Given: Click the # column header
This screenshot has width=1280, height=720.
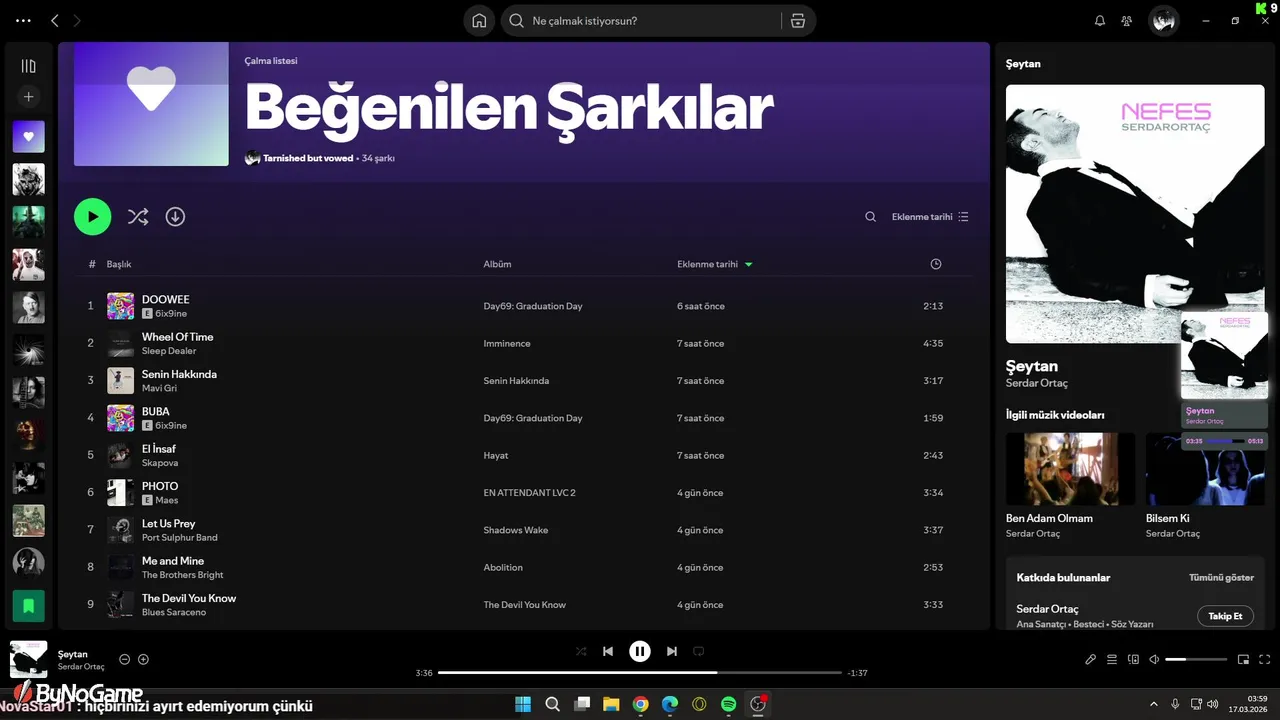Looking at the screenshot, I should 92,264.
